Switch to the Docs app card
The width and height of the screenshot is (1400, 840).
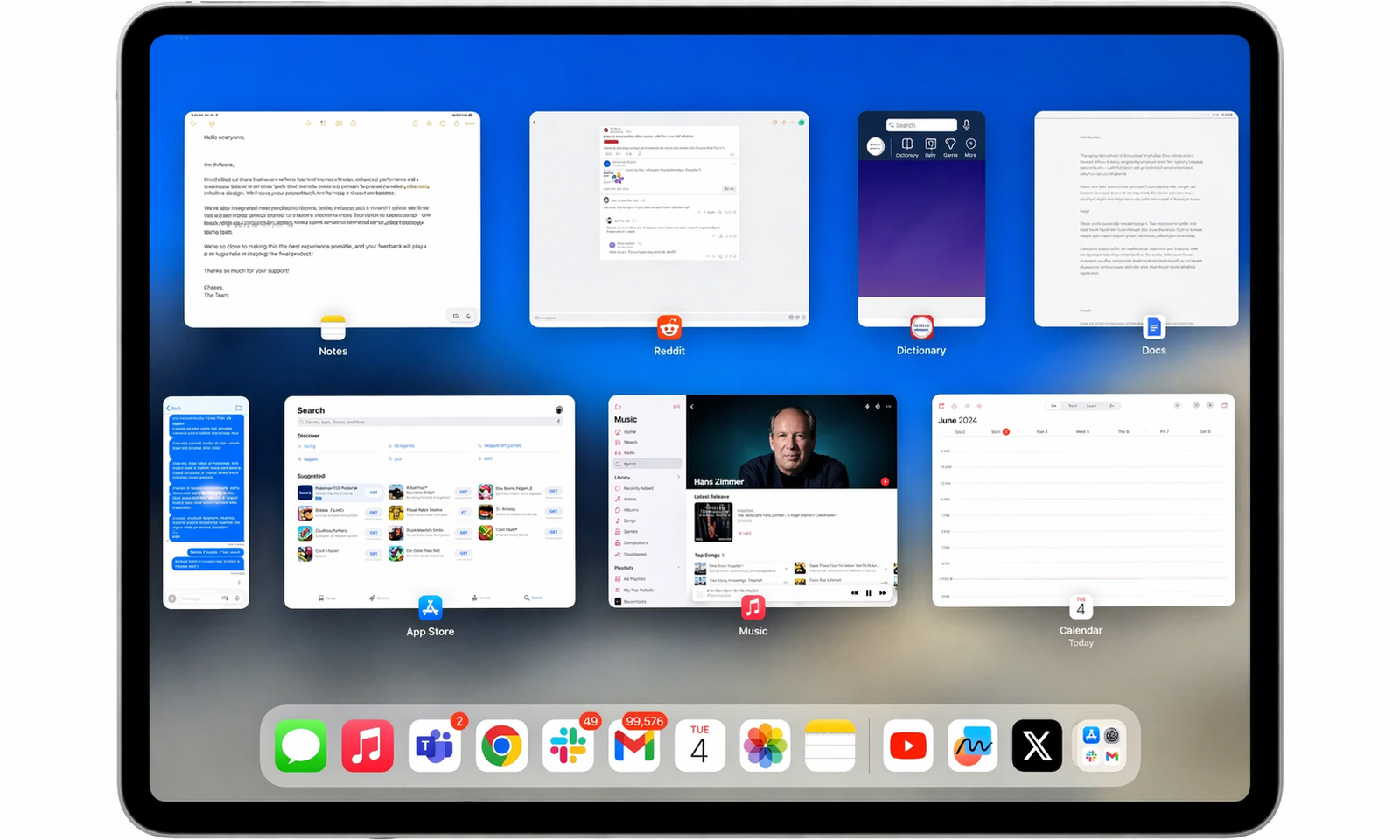coord(1137,219)
